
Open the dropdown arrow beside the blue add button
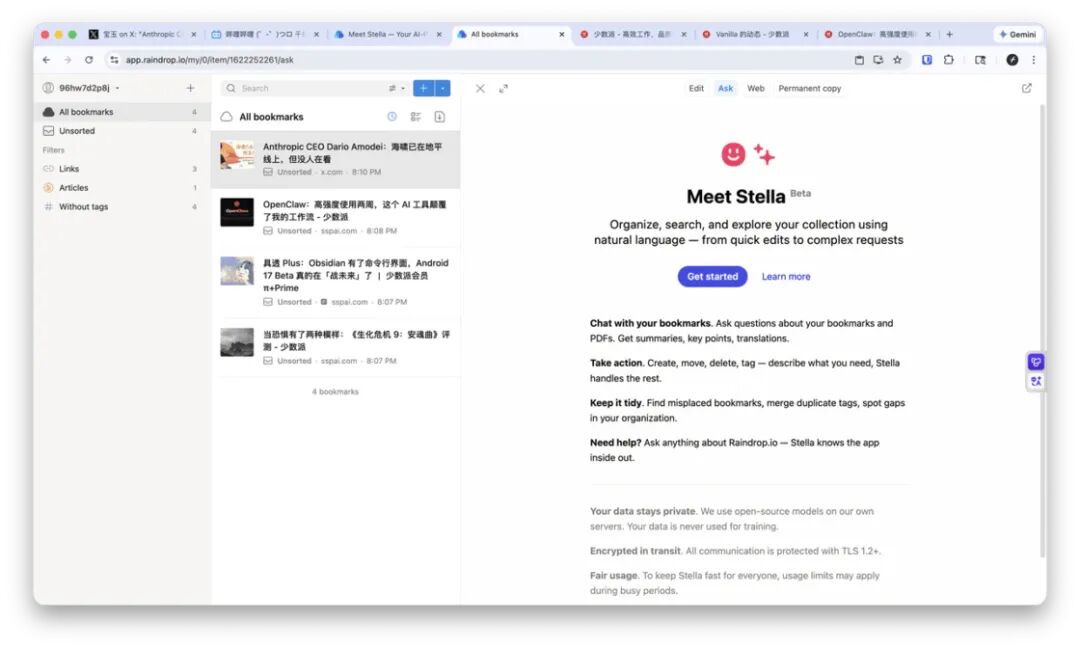[x=442, y=88]
